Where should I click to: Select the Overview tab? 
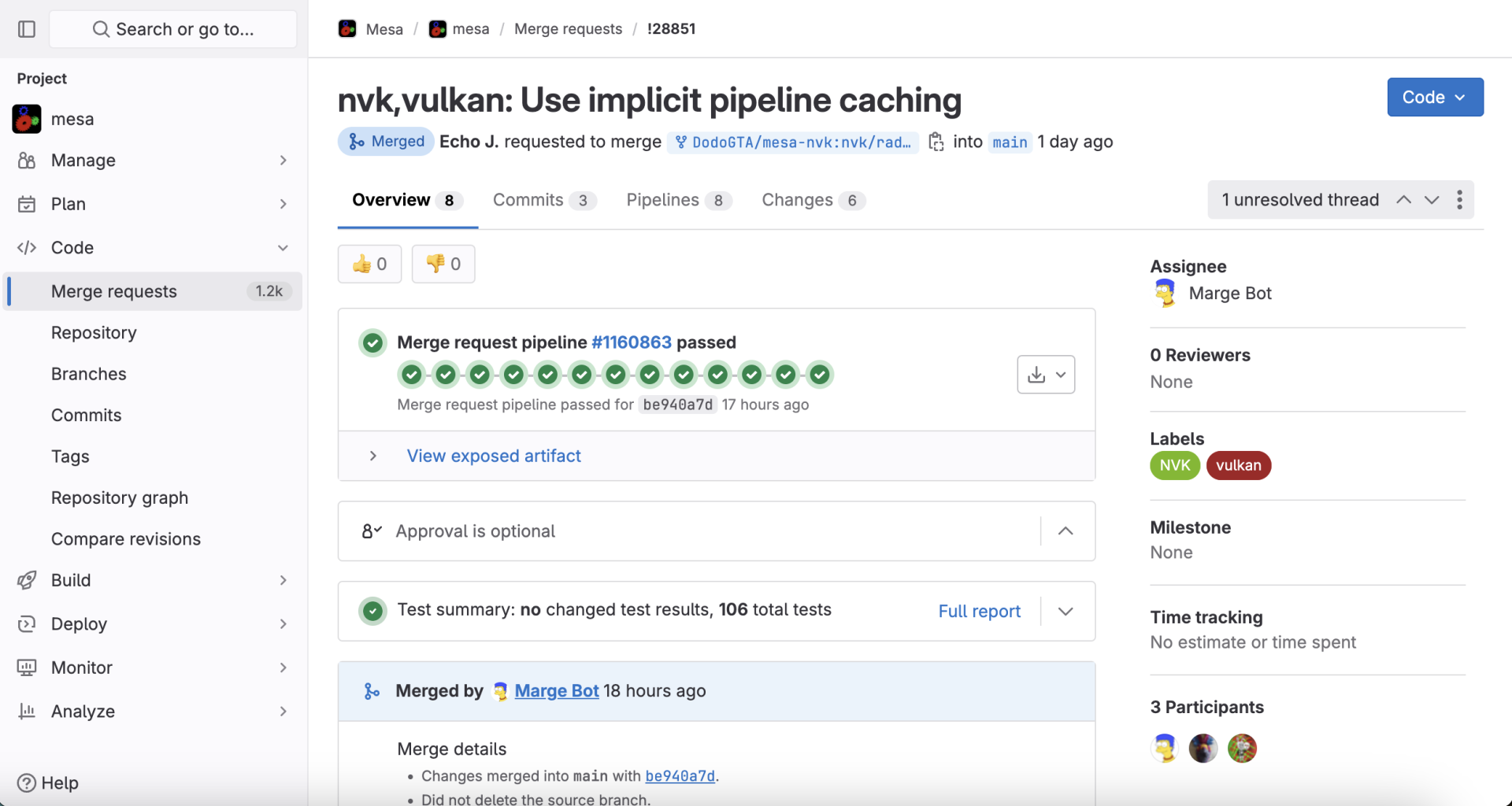(407, 200)
